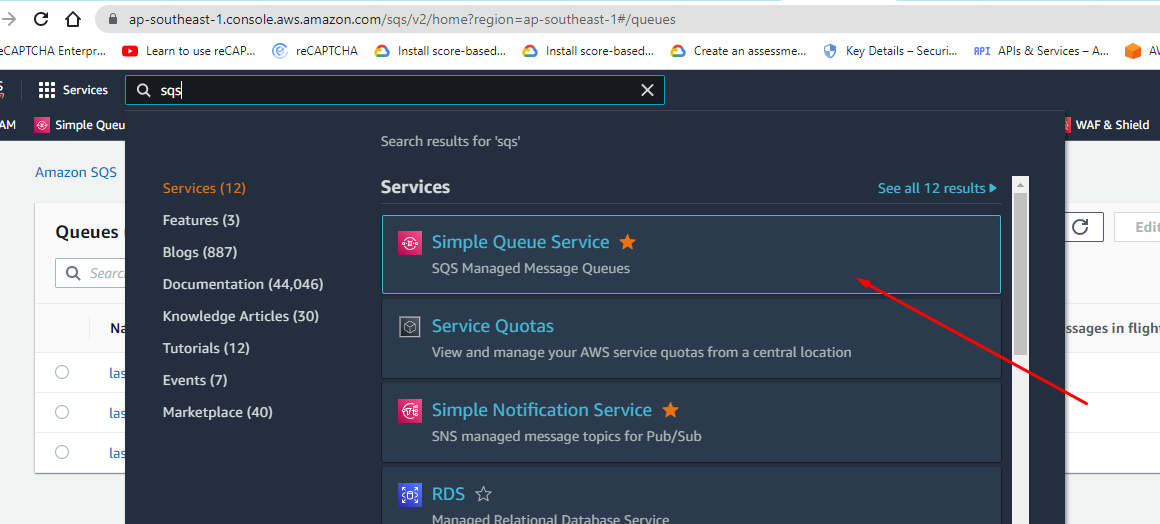Screen dimensions: 1160x524
Task: Open the reCAPTCHA bookmark
Action: (315, 51)
